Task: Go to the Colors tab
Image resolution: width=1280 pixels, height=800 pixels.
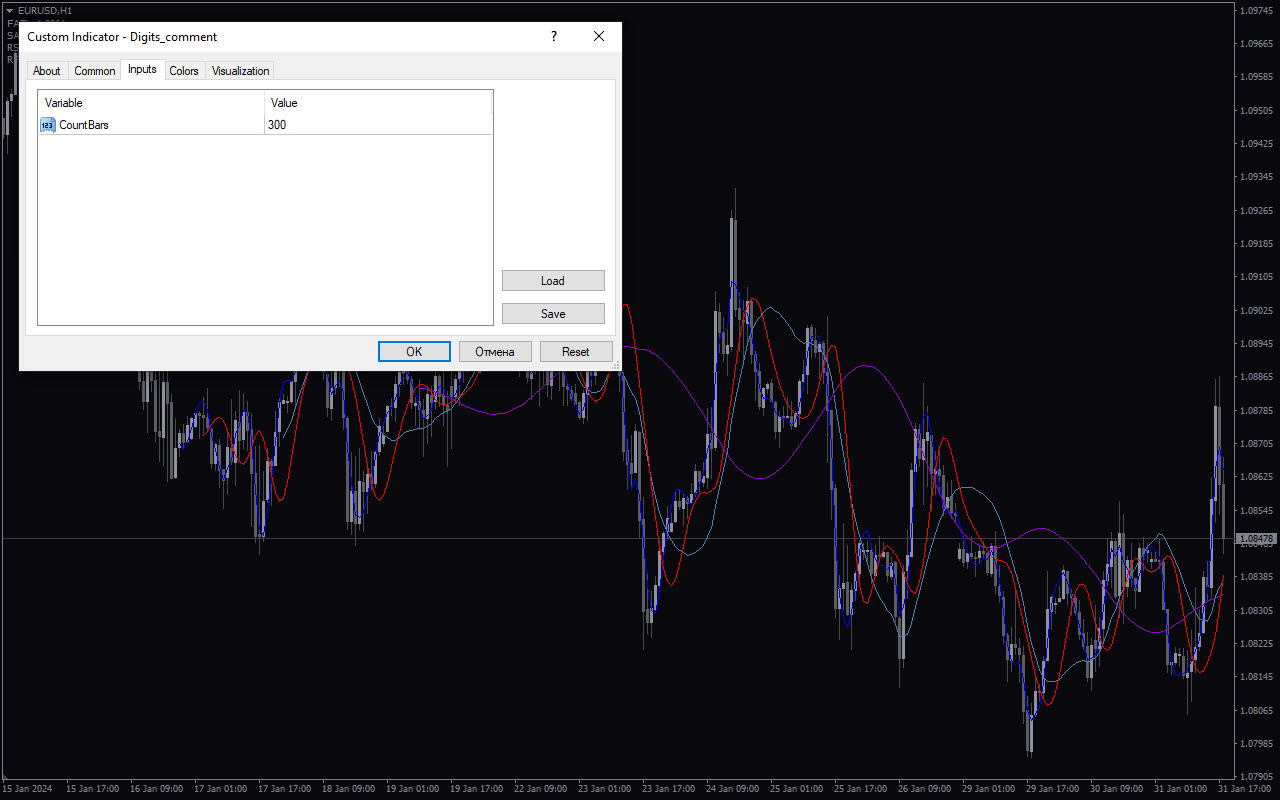Action: [184, 71]
